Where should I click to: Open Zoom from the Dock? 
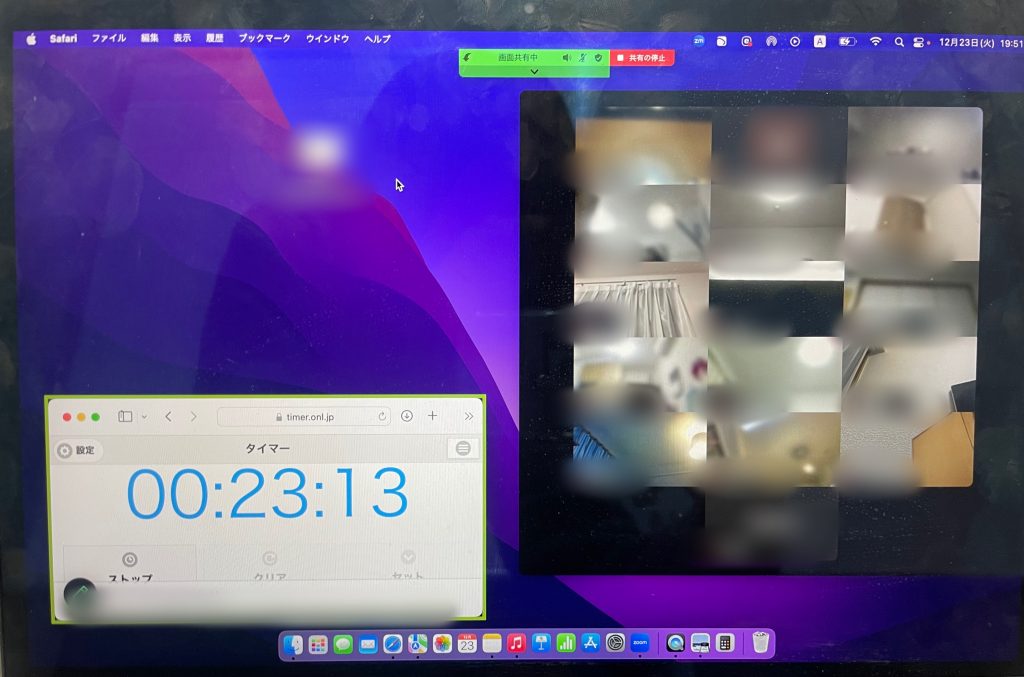pyautogui.click(x=640, y=643)
